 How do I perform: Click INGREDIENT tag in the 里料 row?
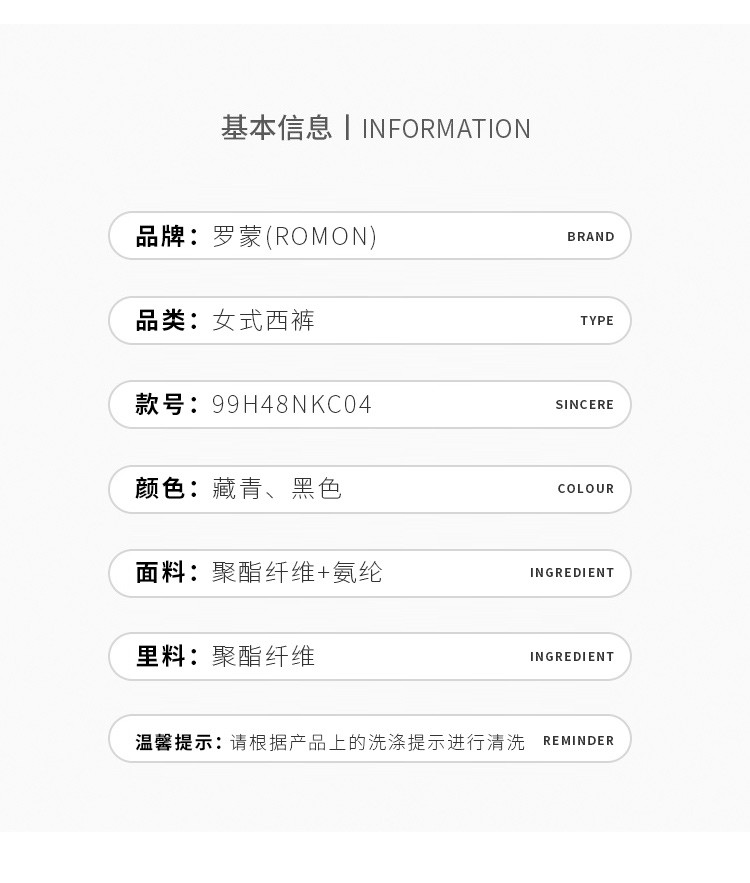click(572, 657)
